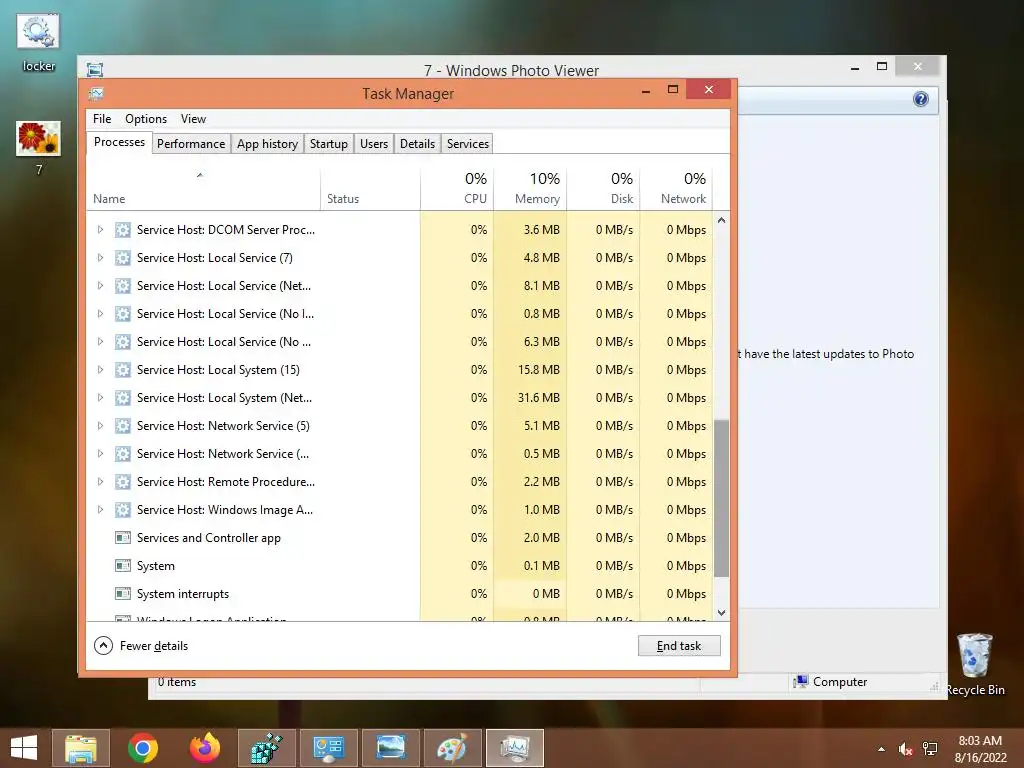1024x768 pixels.
Task: Expand Service Host: Local System (15)
Action: [100, 370]
